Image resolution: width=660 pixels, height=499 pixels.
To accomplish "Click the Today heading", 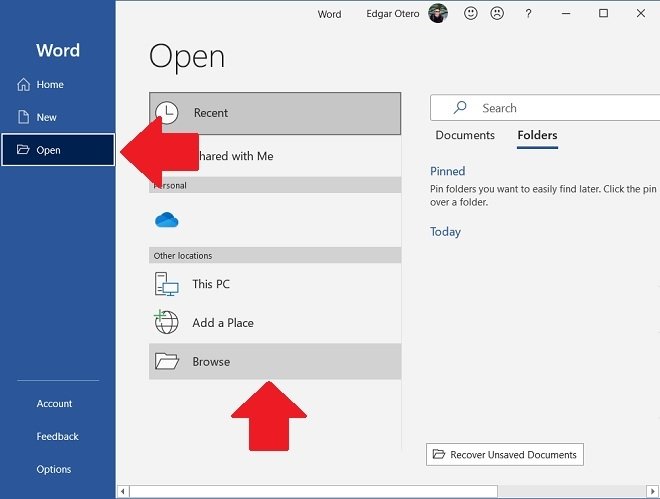I will click(x=445, y=232).
